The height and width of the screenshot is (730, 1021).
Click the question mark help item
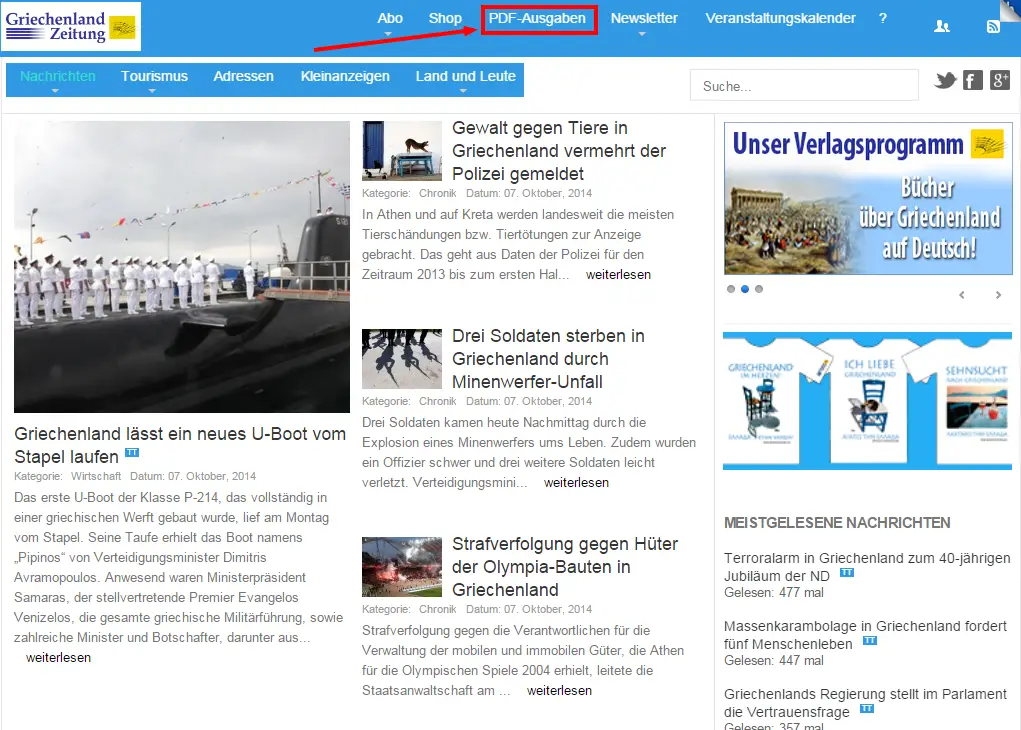click(882, 18)
